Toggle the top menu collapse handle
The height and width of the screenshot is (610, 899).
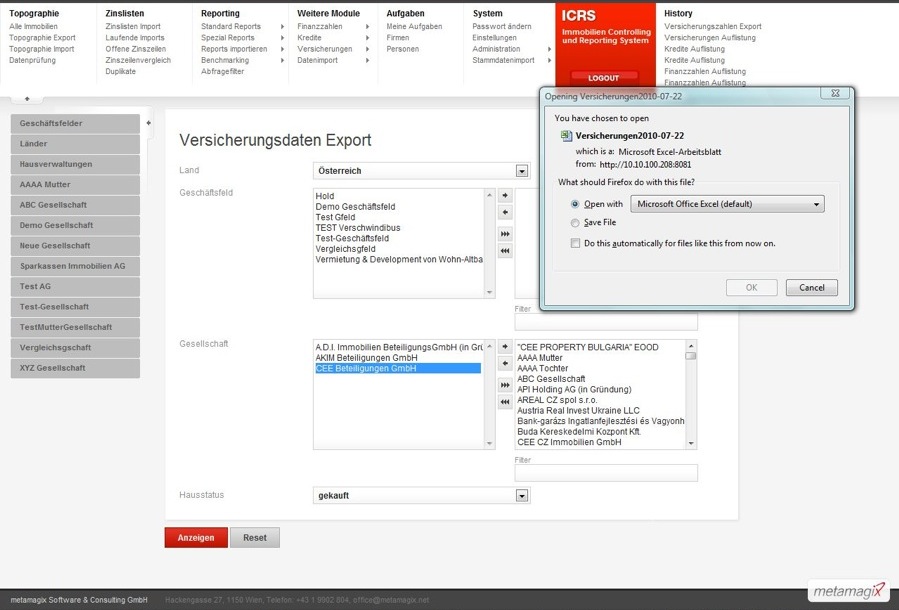pos(27,99)
